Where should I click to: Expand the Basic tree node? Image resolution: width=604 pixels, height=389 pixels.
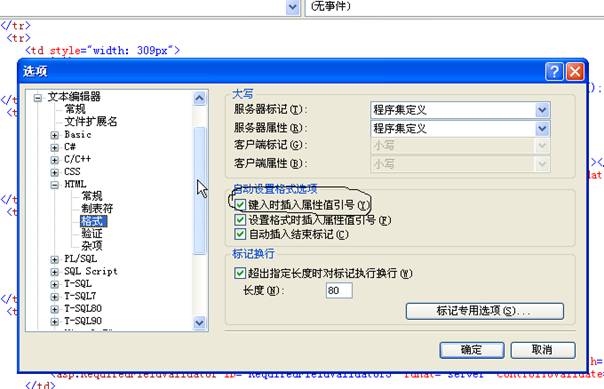click(55, 135)
